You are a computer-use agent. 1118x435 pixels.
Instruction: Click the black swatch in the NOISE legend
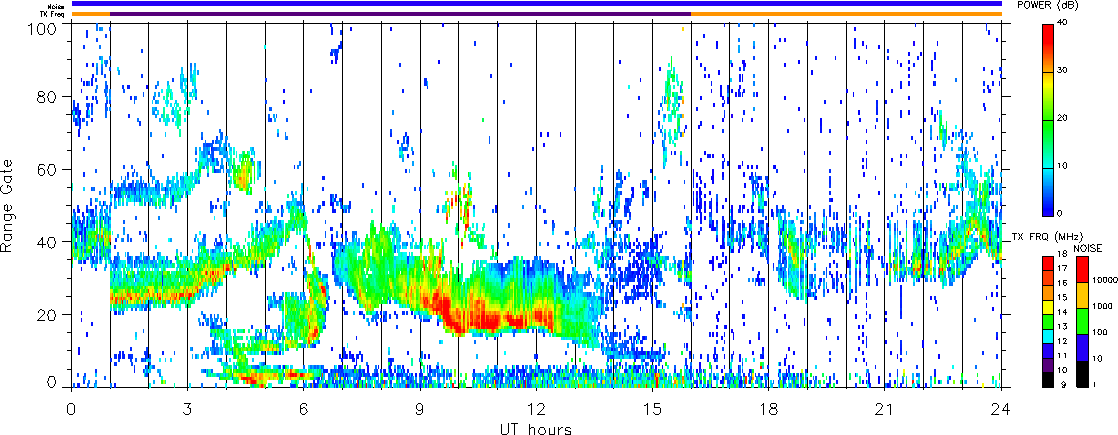1082,372
